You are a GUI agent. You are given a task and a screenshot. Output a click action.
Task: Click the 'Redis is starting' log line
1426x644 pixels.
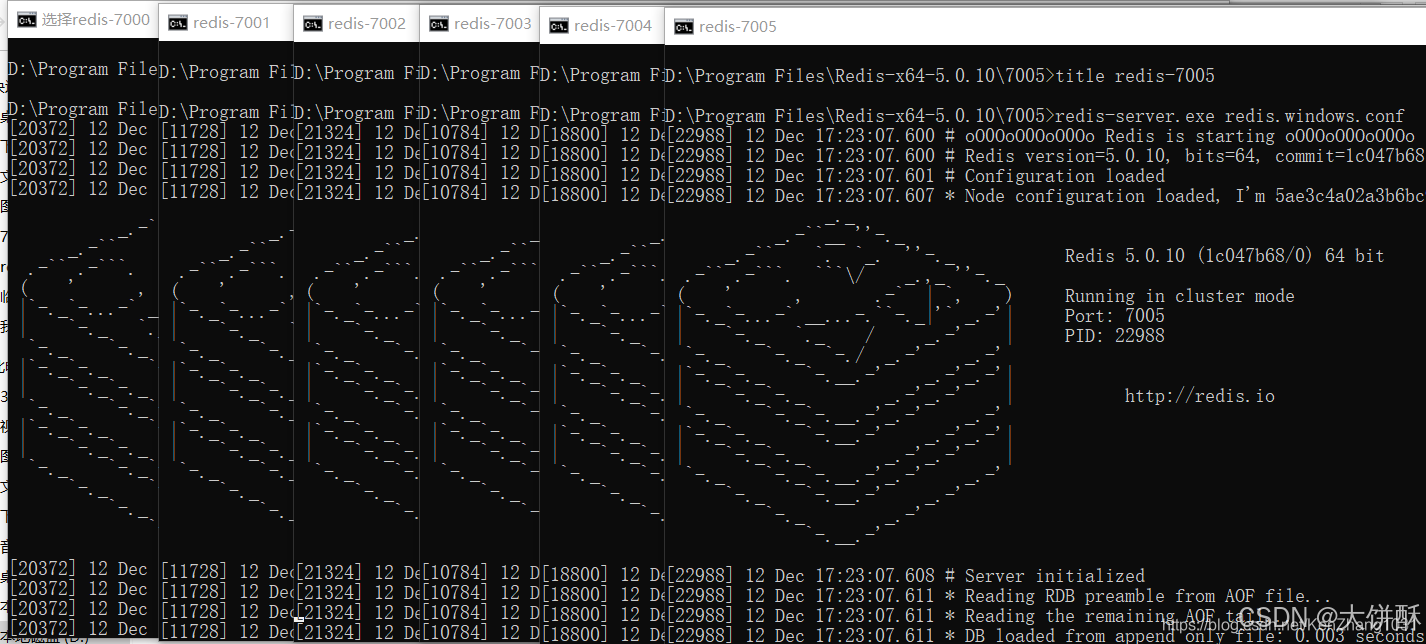(1040, 136)
